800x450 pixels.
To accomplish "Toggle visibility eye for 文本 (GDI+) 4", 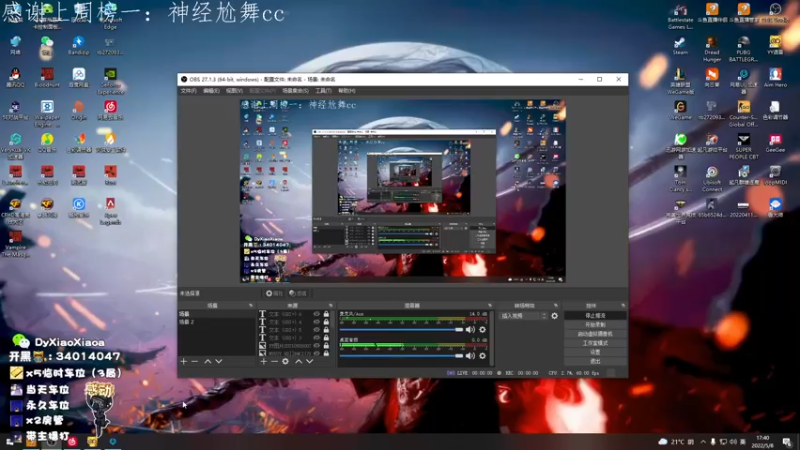I will [316, 322].
